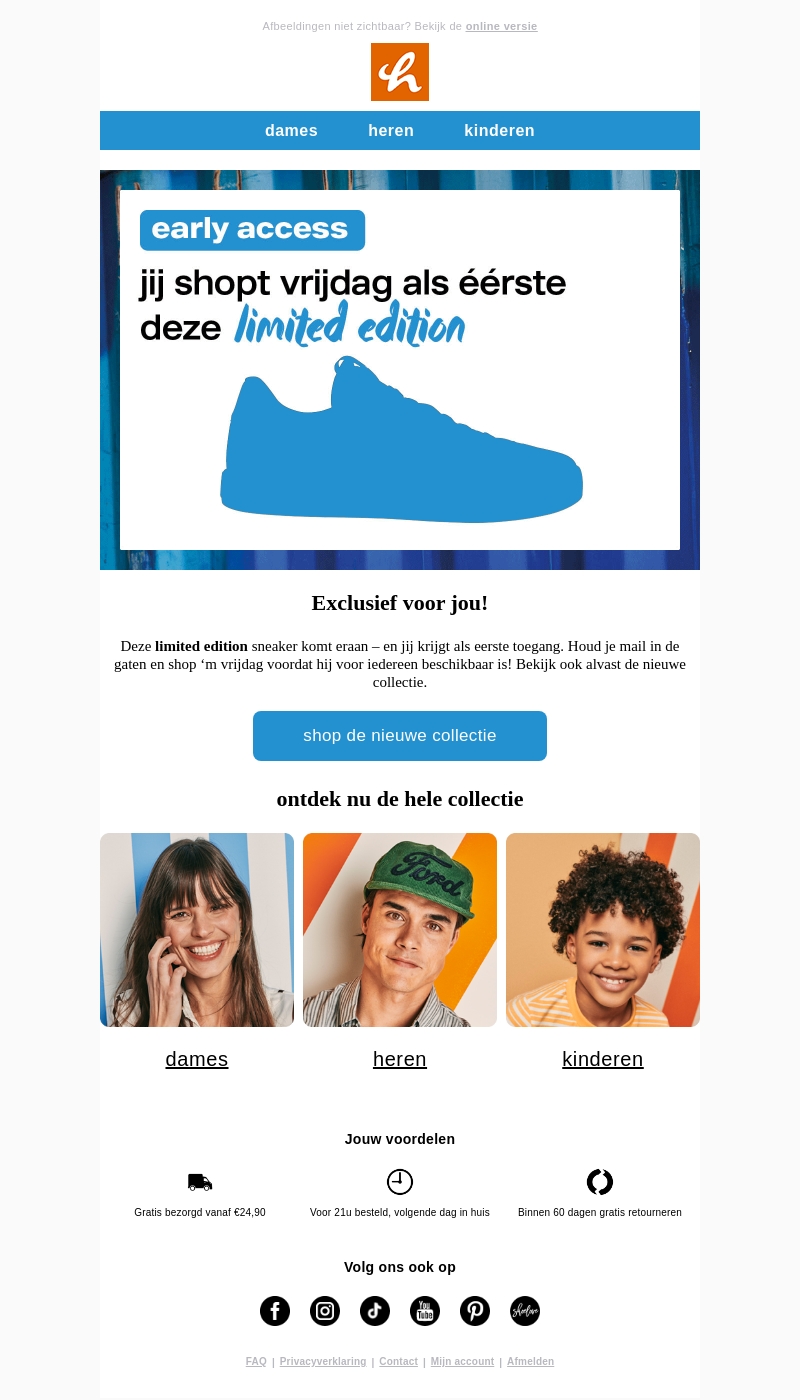Viewport: 800px width, 1400px height.
Task: Select dames in the blue navigation bar
Action: [x=291, y=131]
